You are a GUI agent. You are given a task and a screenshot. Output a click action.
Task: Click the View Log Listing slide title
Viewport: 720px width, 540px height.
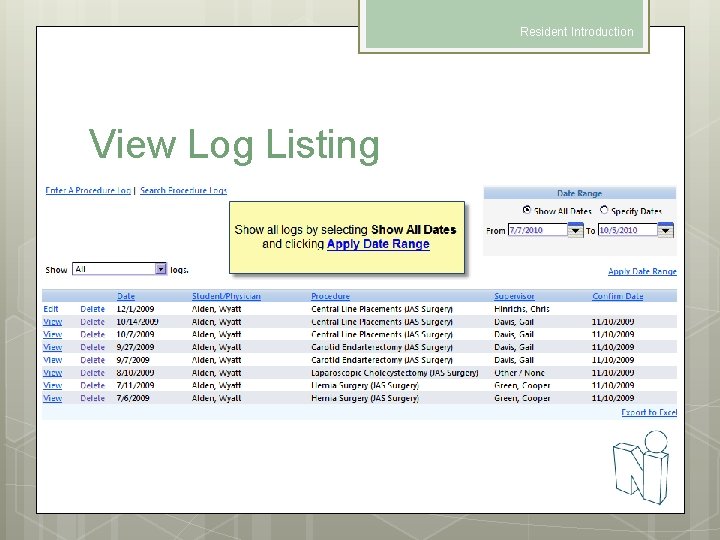234,145
